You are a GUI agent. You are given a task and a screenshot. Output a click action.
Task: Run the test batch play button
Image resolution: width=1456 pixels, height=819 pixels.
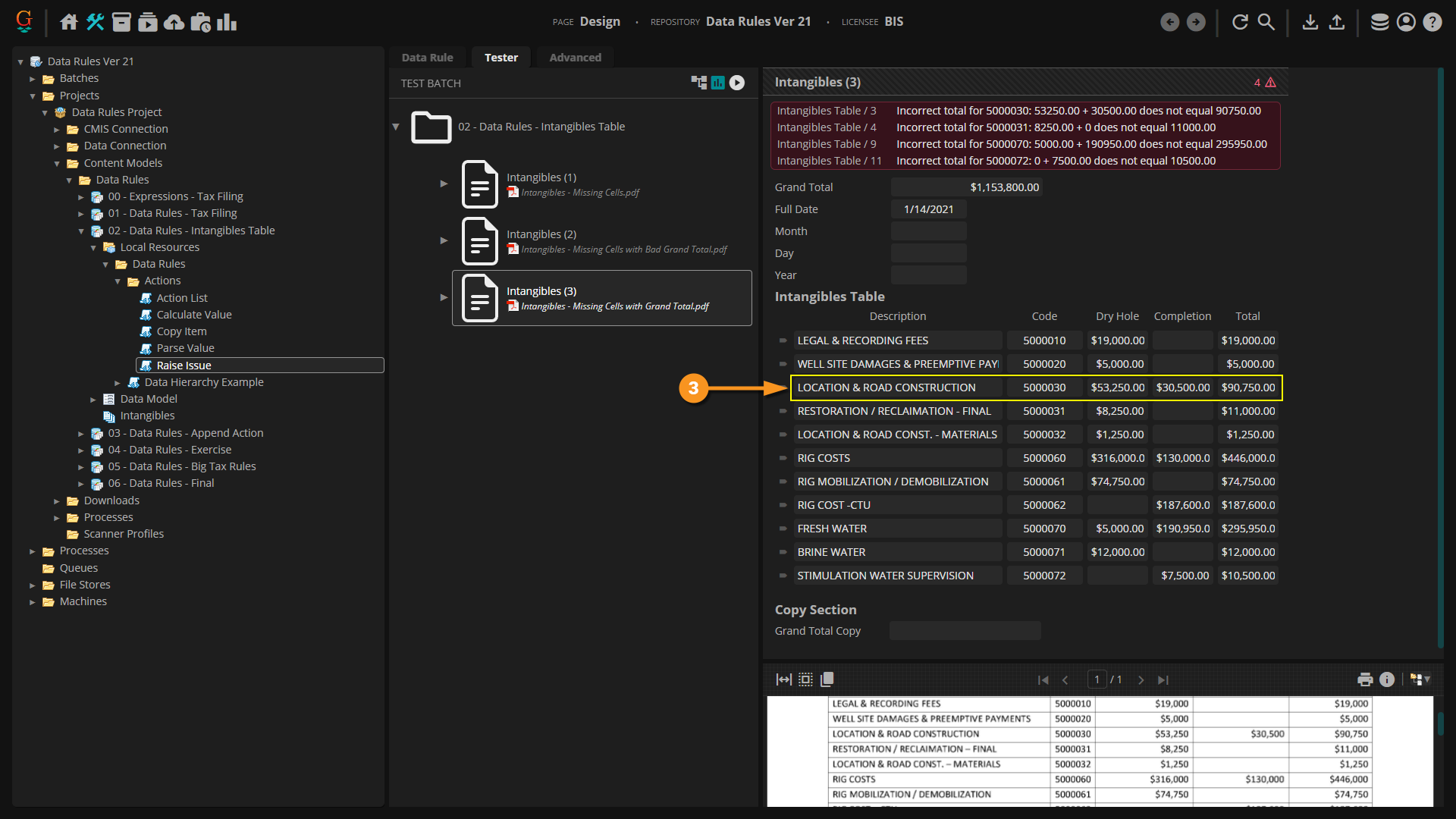point(737,83)
